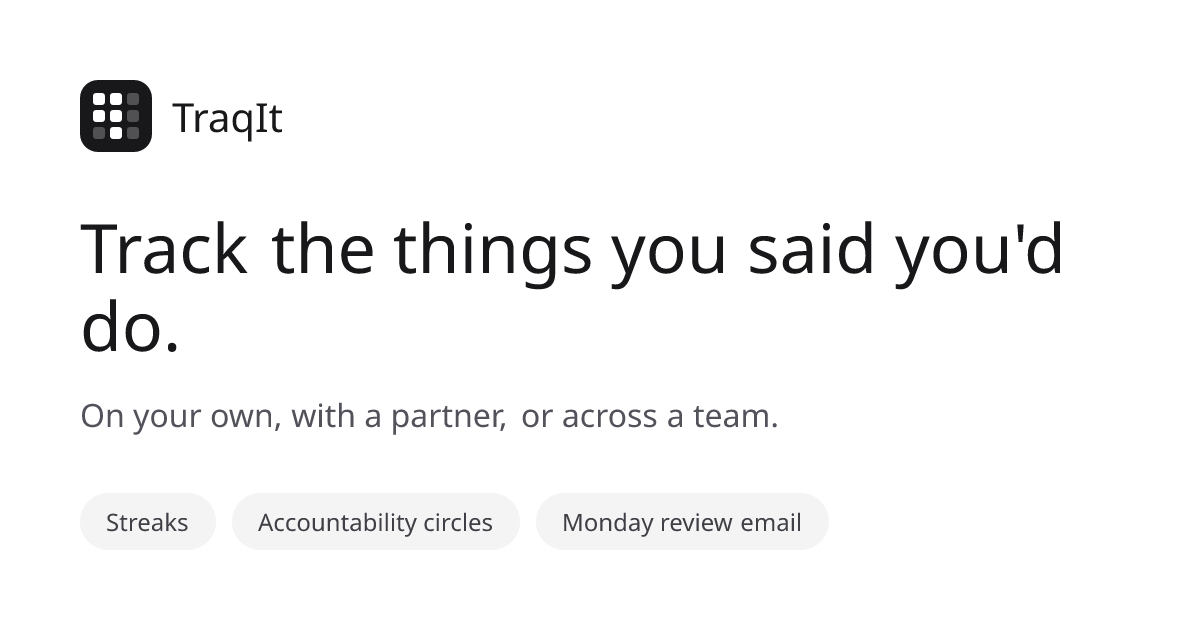The height and width of the screenshot is (630, 1200).
Task: Open the TraqIt brand name link
Action: tap(228, 118)
